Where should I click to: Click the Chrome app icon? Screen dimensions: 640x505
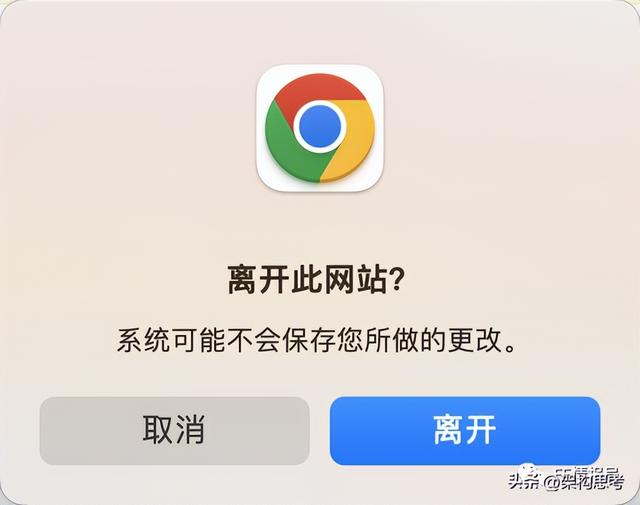[x=320, y=128]
